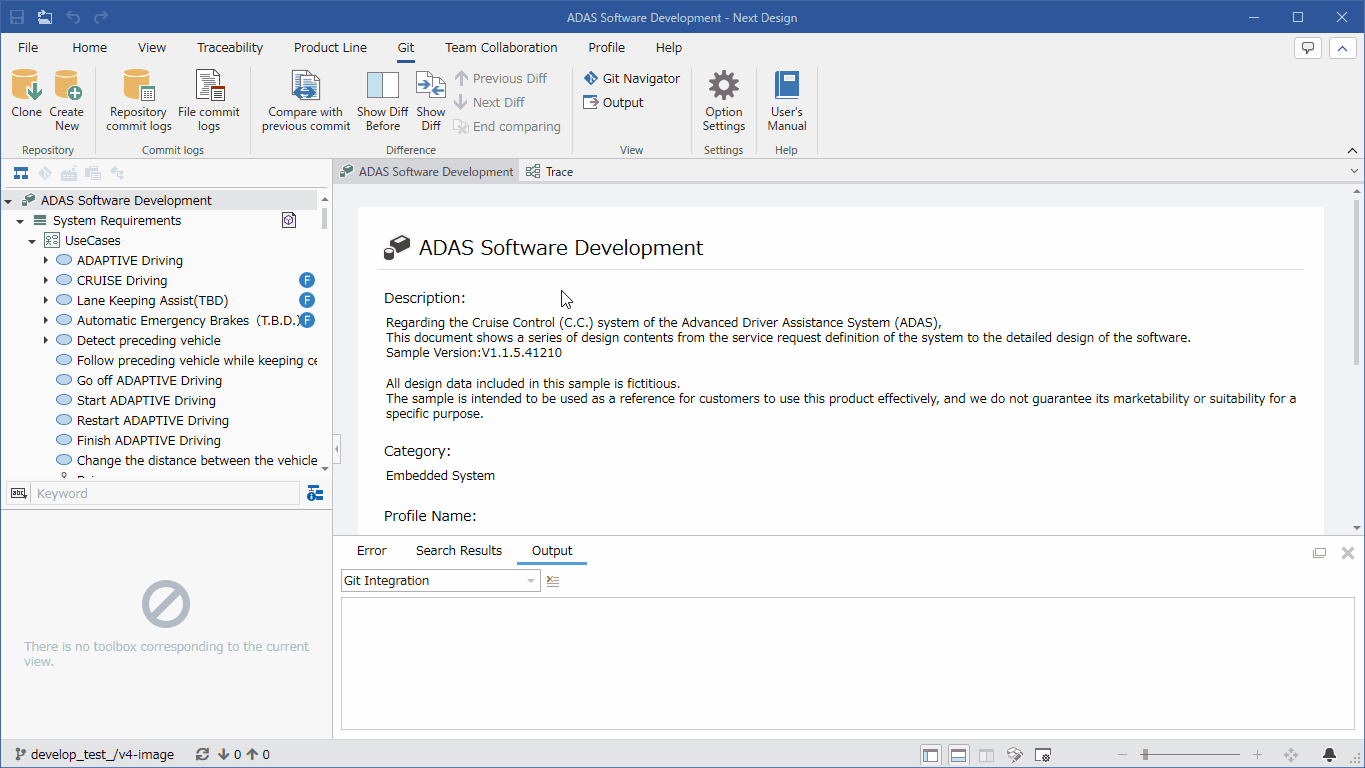Screen dimensions: 1365x768
Task: Maximize the Output pane
Action: pyautogui.click(x=1319, y=553)
